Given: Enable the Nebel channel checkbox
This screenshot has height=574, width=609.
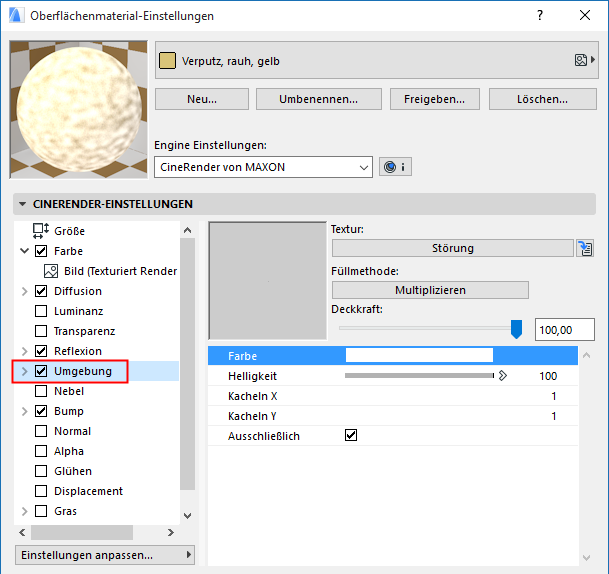Looking at the screenshot, I should [41, 391].
